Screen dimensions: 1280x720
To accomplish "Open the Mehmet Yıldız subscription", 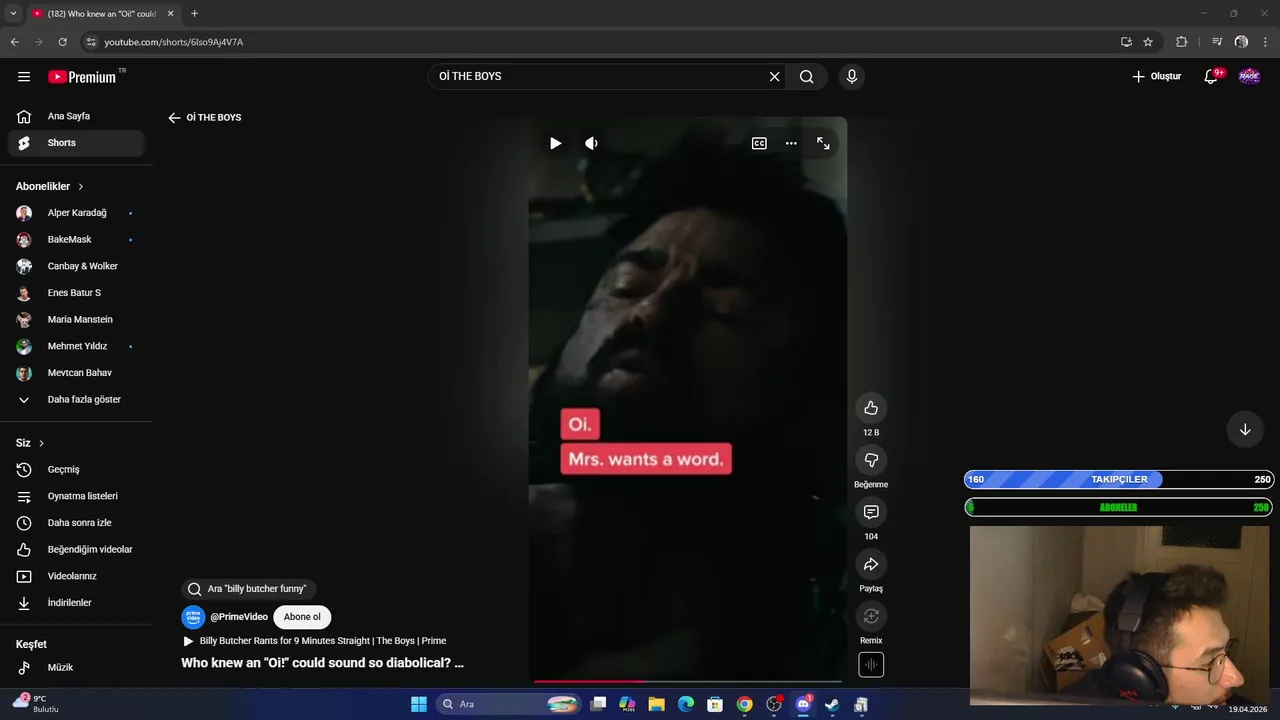I will coord(76,346).
